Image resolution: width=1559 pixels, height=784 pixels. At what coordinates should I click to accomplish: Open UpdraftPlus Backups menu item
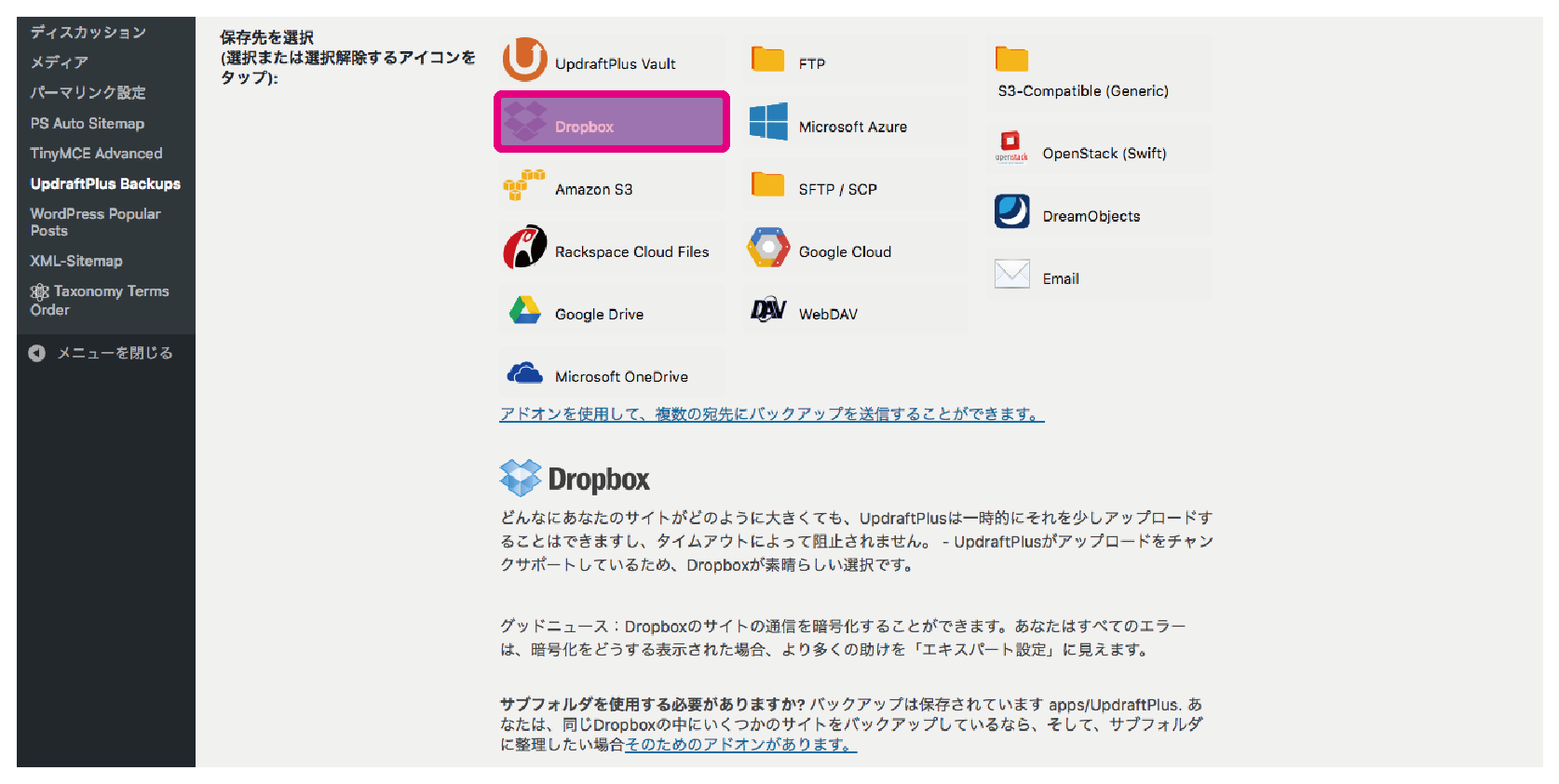point(105,183)
